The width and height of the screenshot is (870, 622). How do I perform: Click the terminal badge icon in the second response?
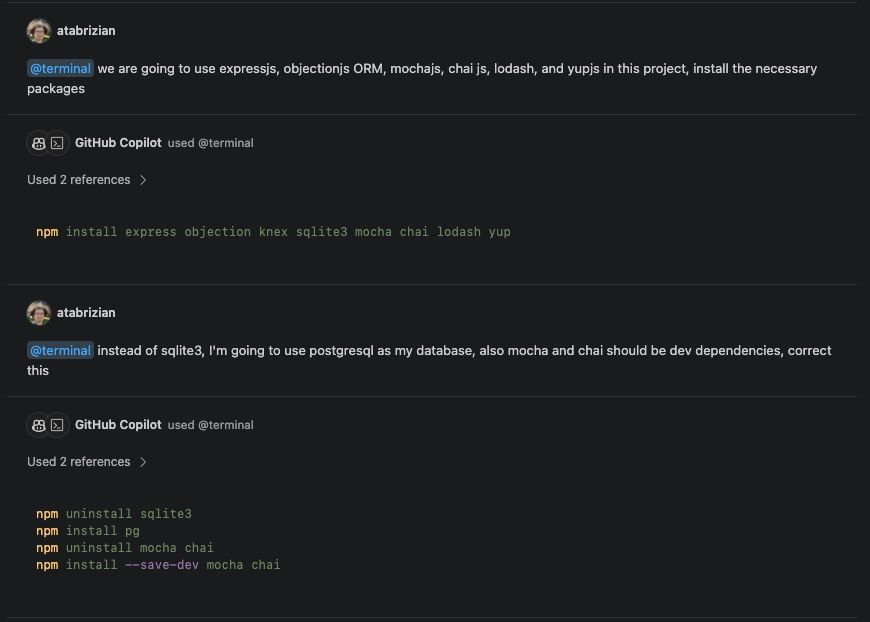coord(57,425)
